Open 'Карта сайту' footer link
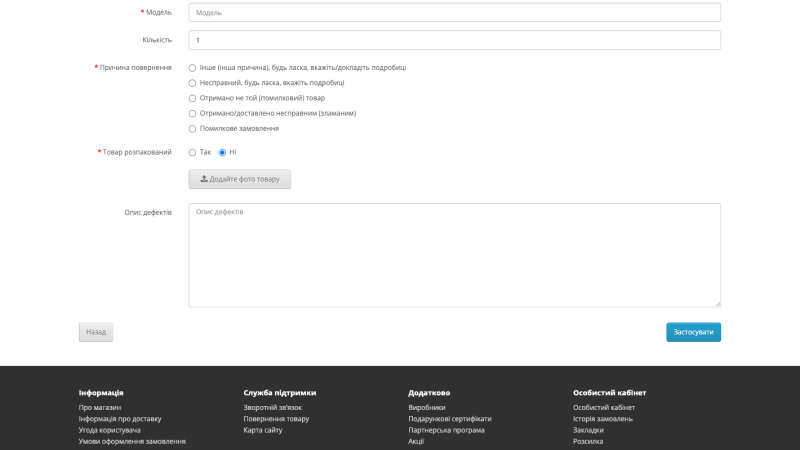Image resolution: width=800 pixels, height=450 pixels. [263, 430]
